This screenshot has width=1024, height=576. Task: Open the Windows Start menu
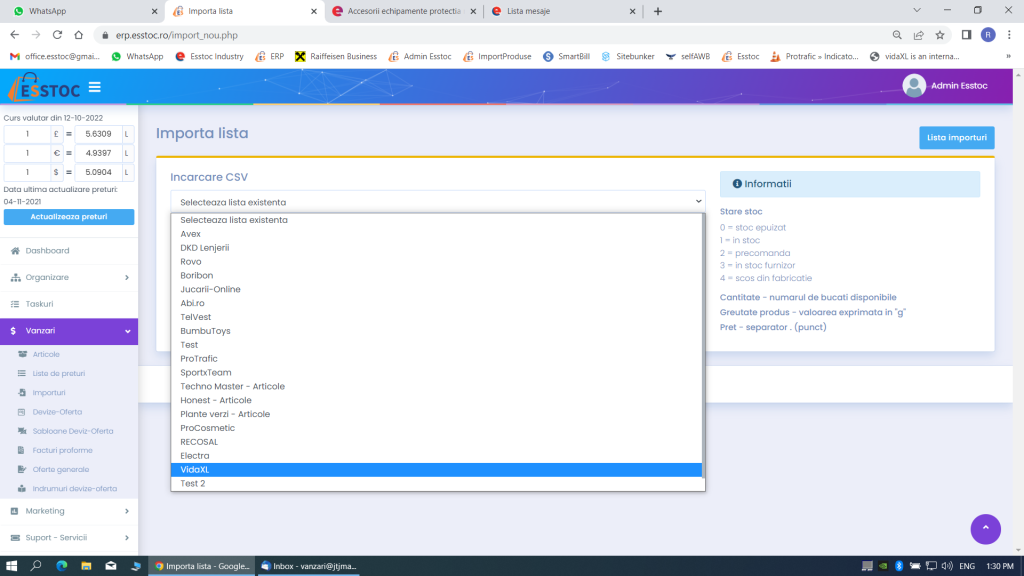coord(11,566)
